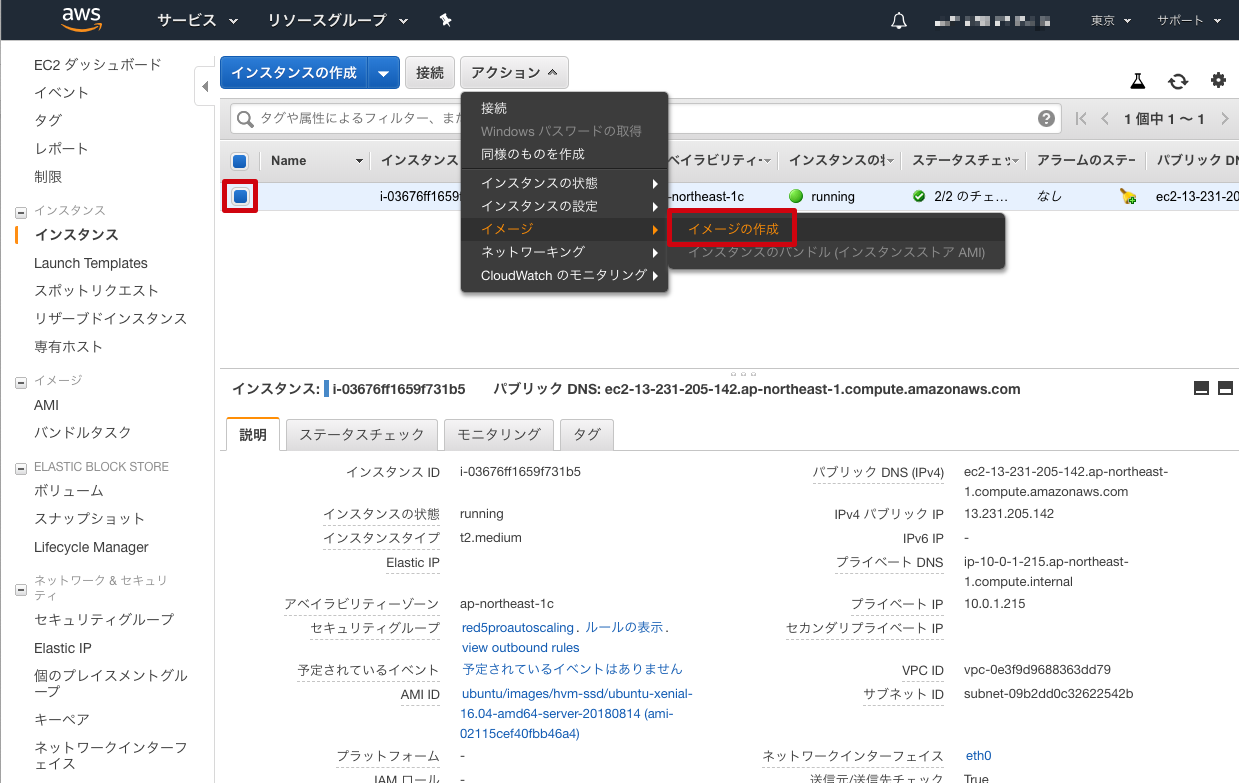1239x783 pixels.
Task: Open Launch Templates in sidebar
Action: pos(91,263)
